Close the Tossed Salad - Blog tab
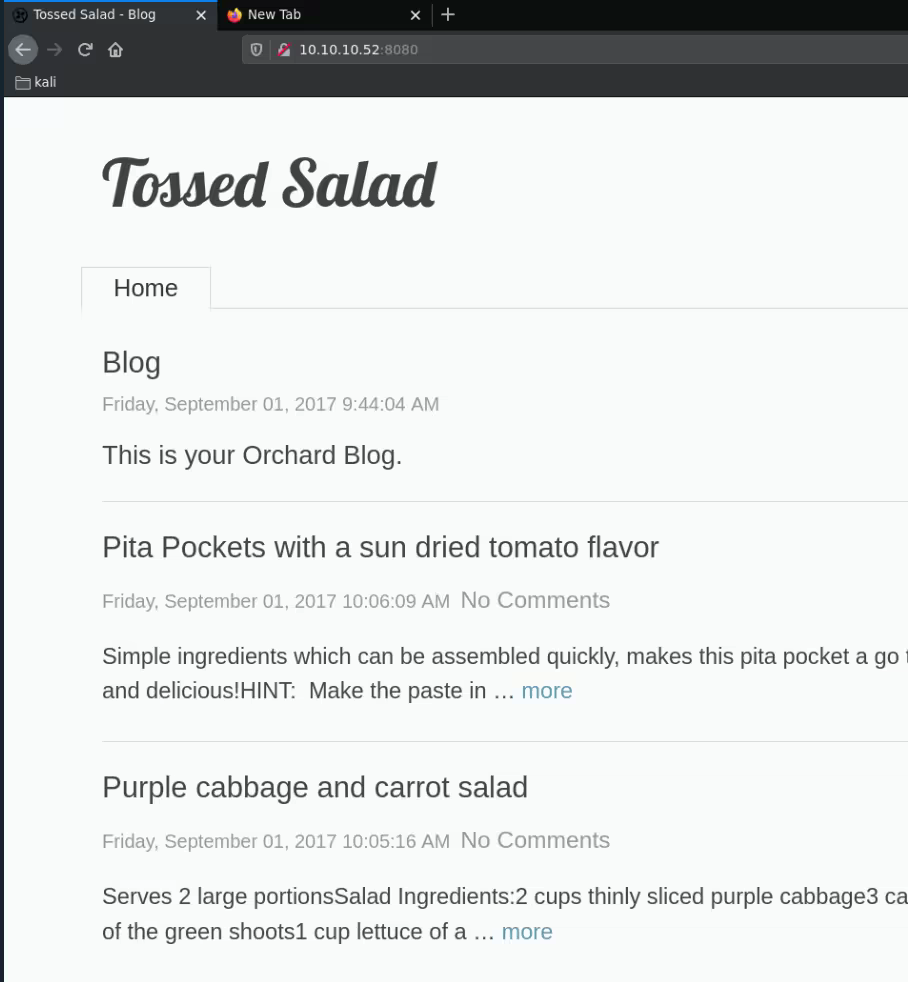This screenshot has height=982, width=908. 201,15
